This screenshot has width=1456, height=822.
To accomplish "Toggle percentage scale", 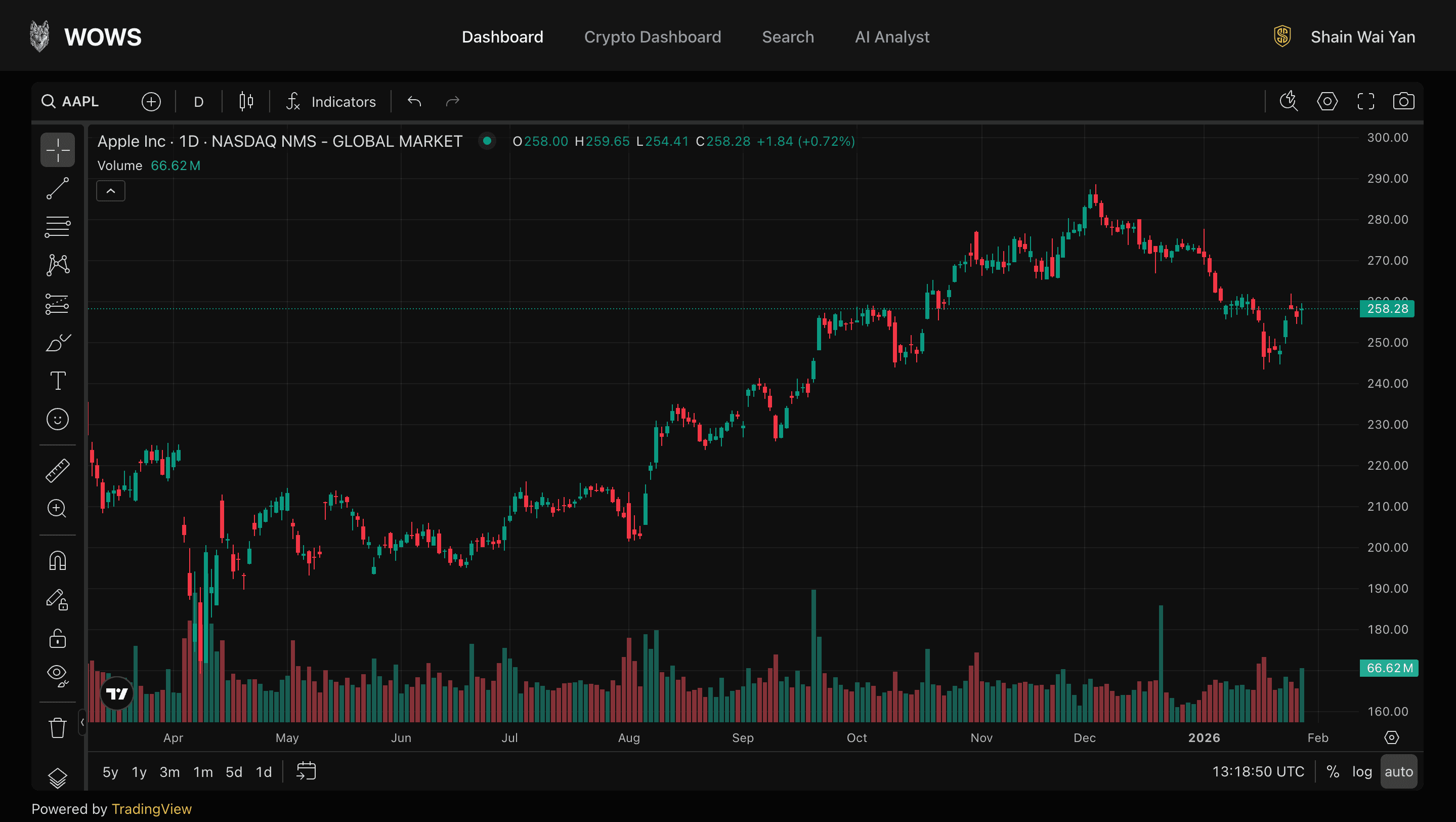I will pos(1333,772).
